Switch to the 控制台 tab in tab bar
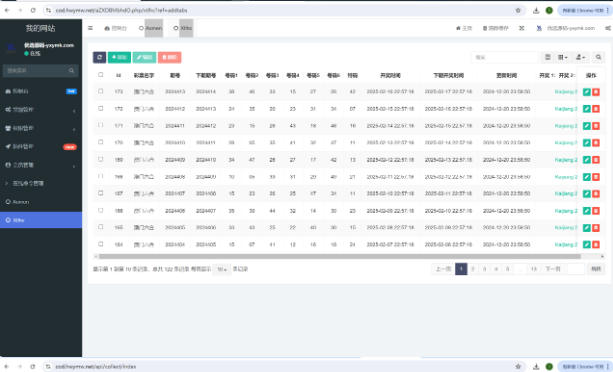Screen dimensions: 613x372 tap(116, 28)
